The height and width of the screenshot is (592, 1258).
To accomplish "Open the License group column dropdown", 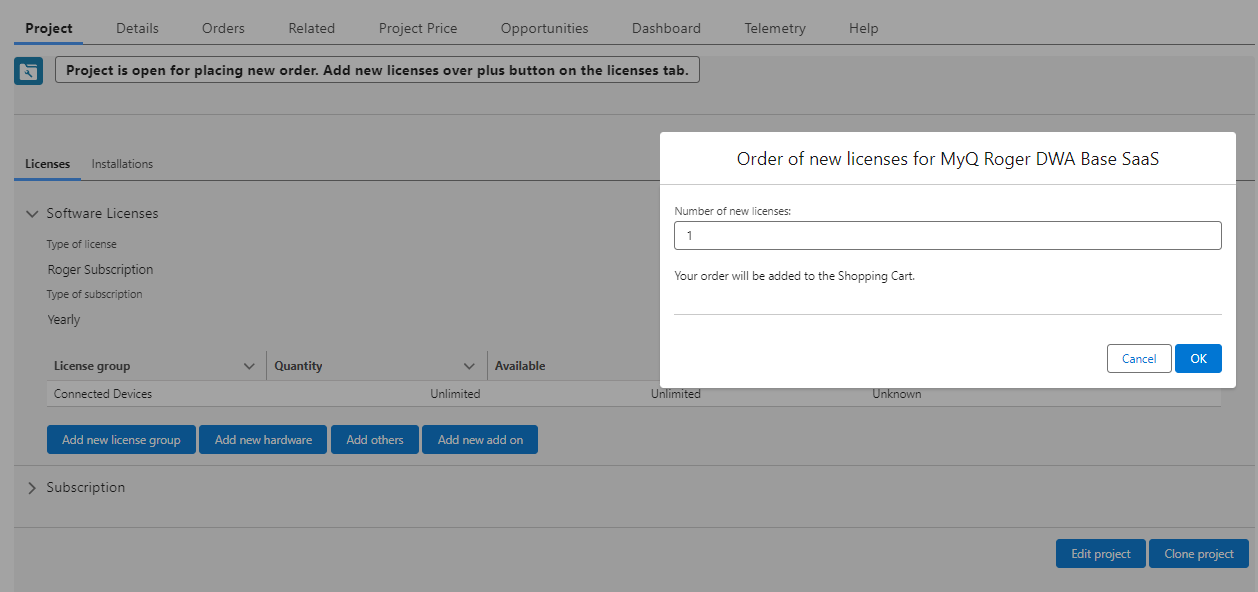I will click(x=249, y=366).
